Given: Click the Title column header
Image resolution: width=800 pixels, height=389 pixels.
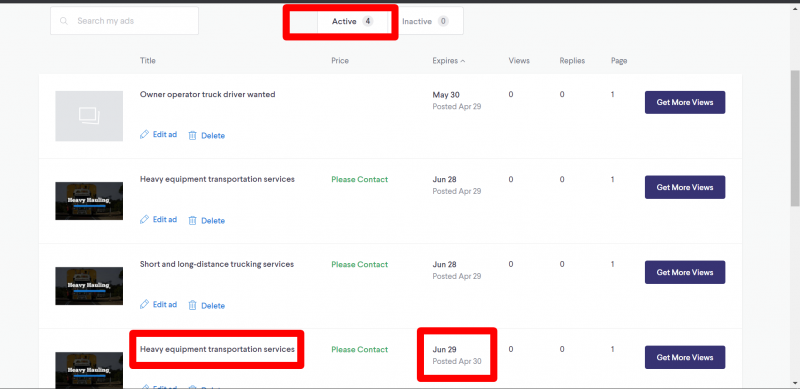Looking at the screenshot, I should (x=148, y=61).
